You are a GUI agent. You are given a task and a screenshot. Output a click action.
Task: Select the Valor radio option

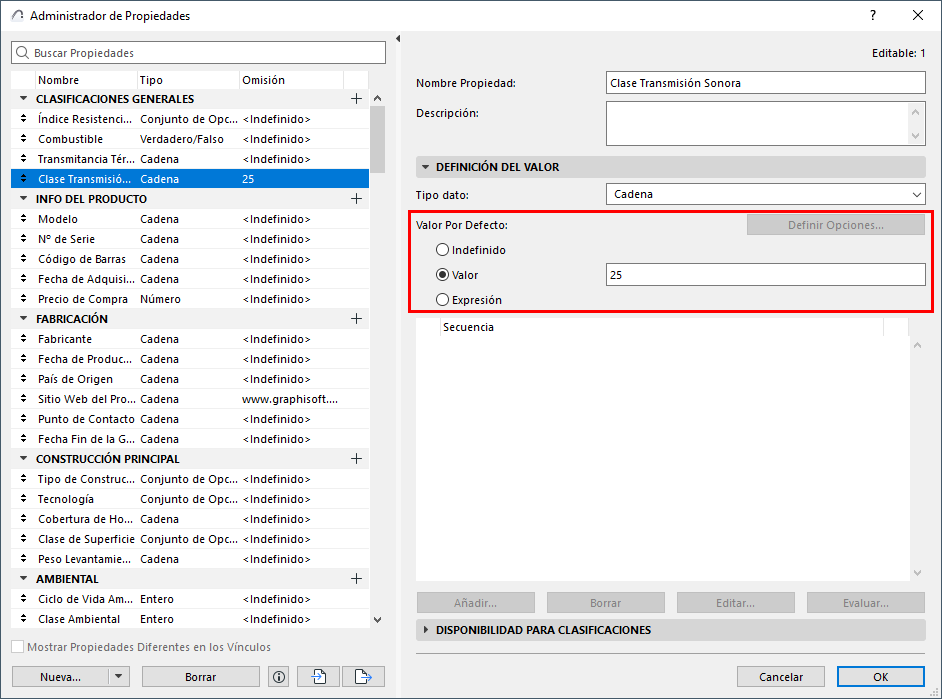tap(443, 275)
